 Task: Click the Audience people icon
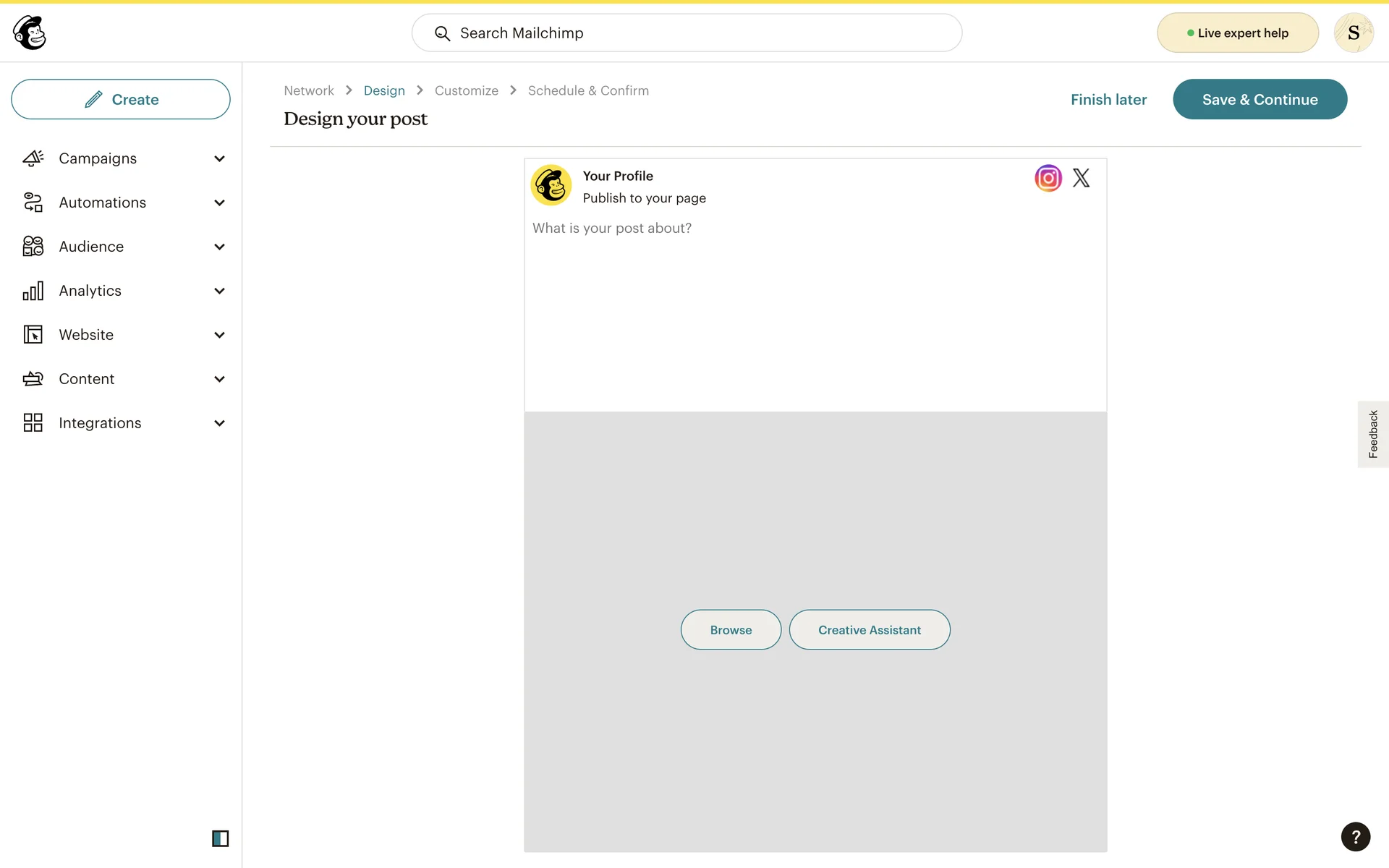[x=33, y=247]
